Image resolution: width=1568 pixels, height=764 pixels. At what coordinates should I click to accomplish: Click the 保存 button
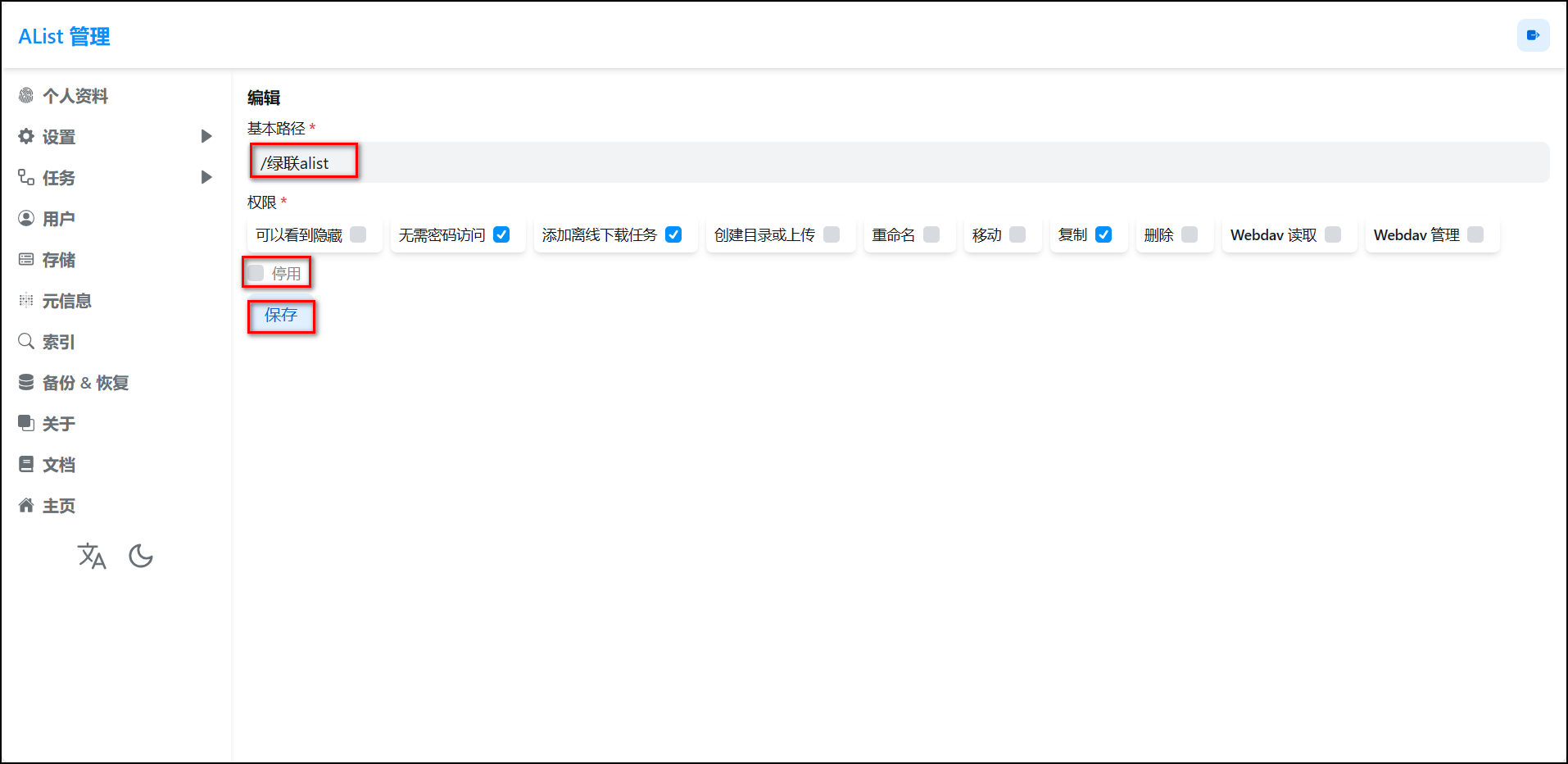(x=281, y=316)
